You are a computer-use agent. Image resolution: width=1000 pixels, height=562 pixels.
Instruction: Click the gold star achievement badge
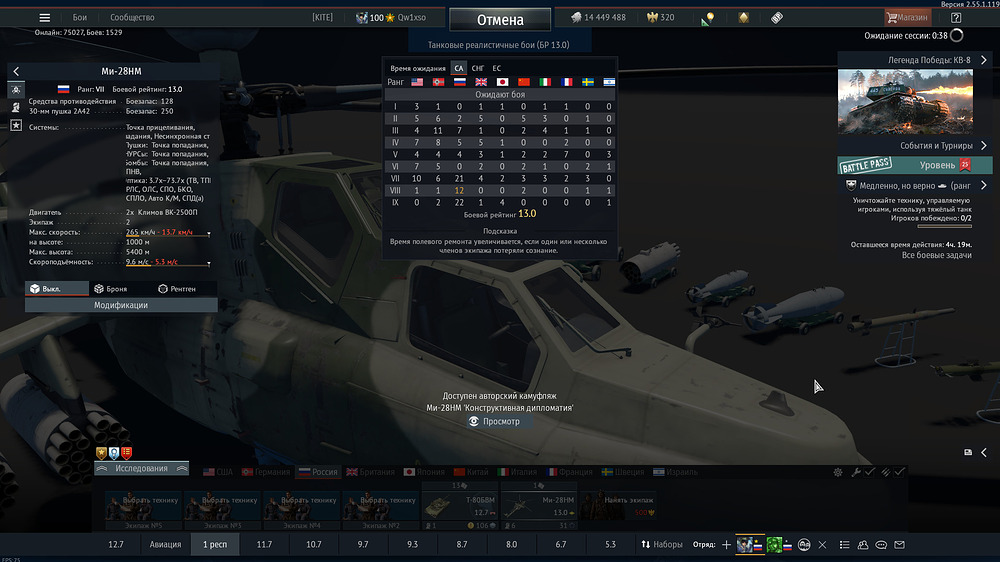coord(101,453)
